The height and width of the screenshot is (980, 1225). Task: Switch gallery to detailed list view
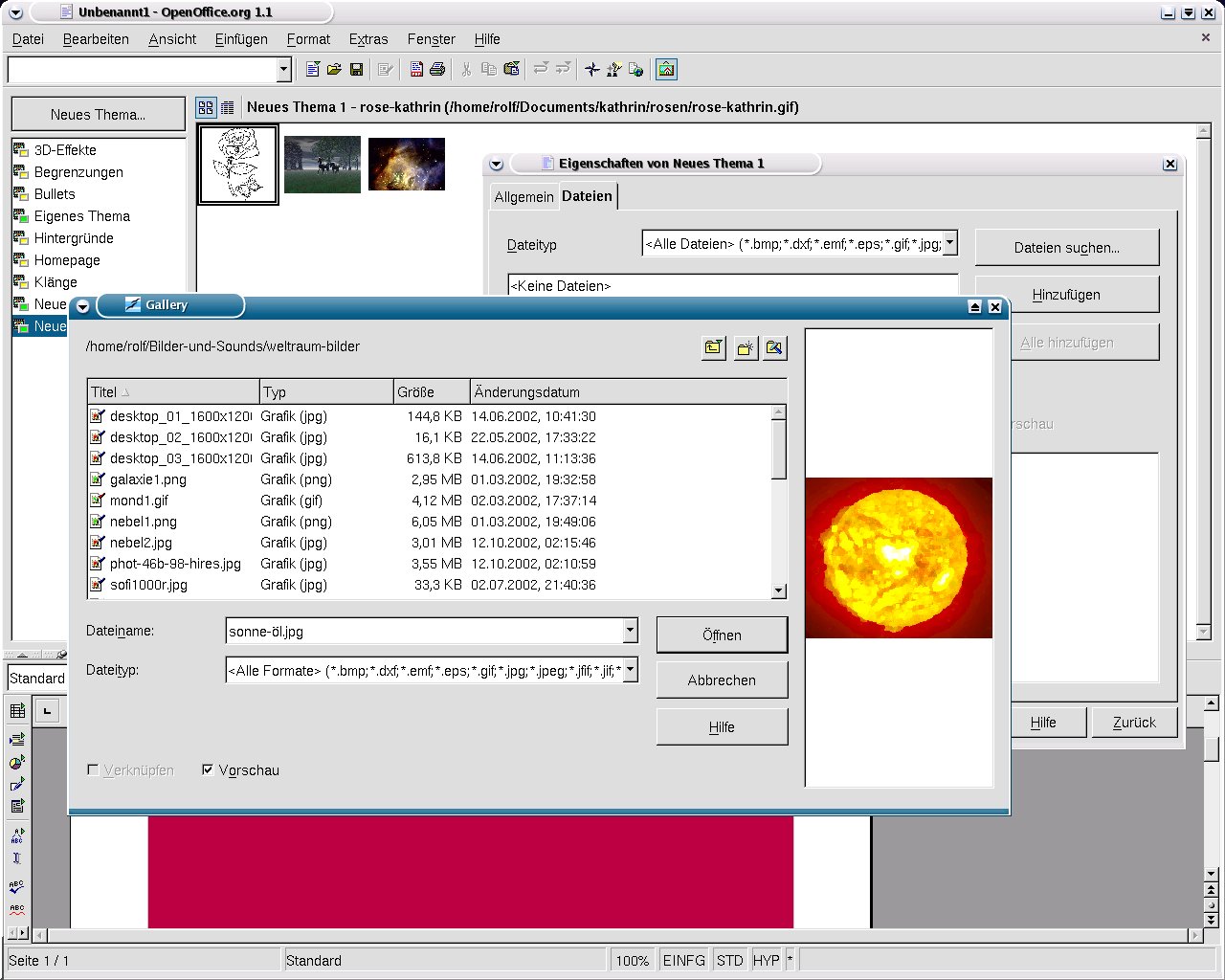coord(227,108)
